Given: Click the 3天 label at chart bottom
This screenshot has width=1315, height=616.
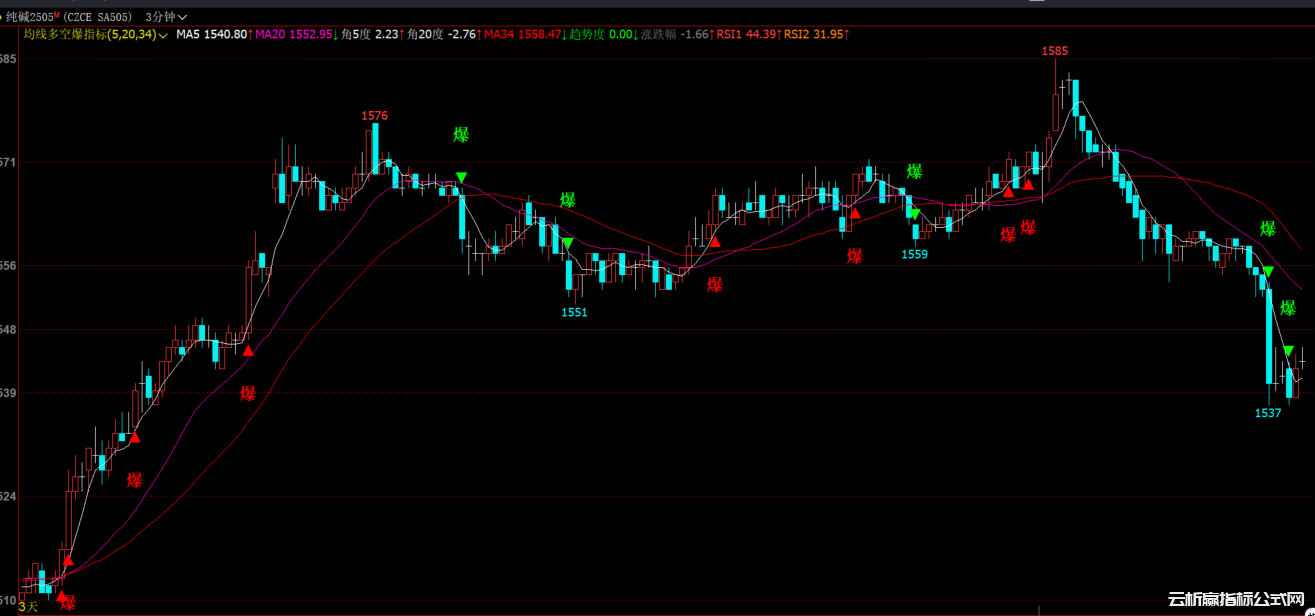Looking at the screenshot, I should pyautogui.click(x=28, y=606).
